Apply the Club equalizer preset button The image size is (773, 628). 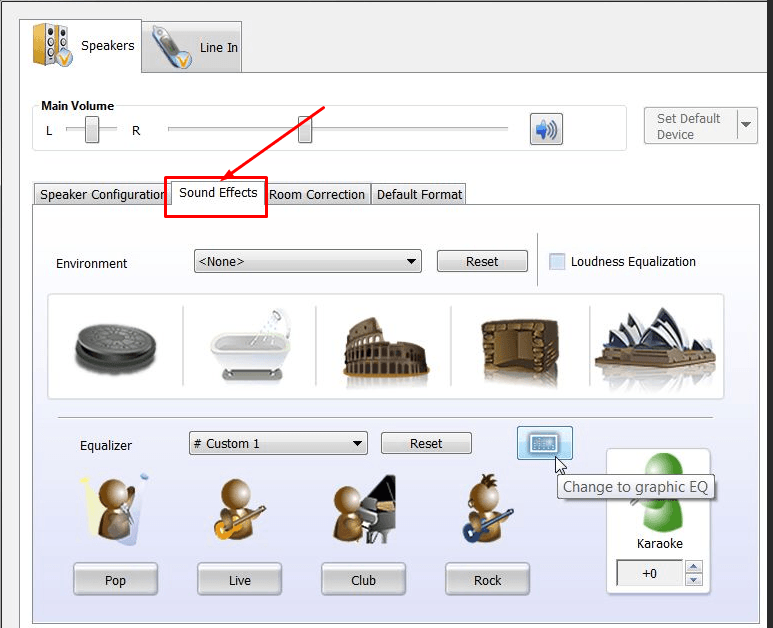363,580
